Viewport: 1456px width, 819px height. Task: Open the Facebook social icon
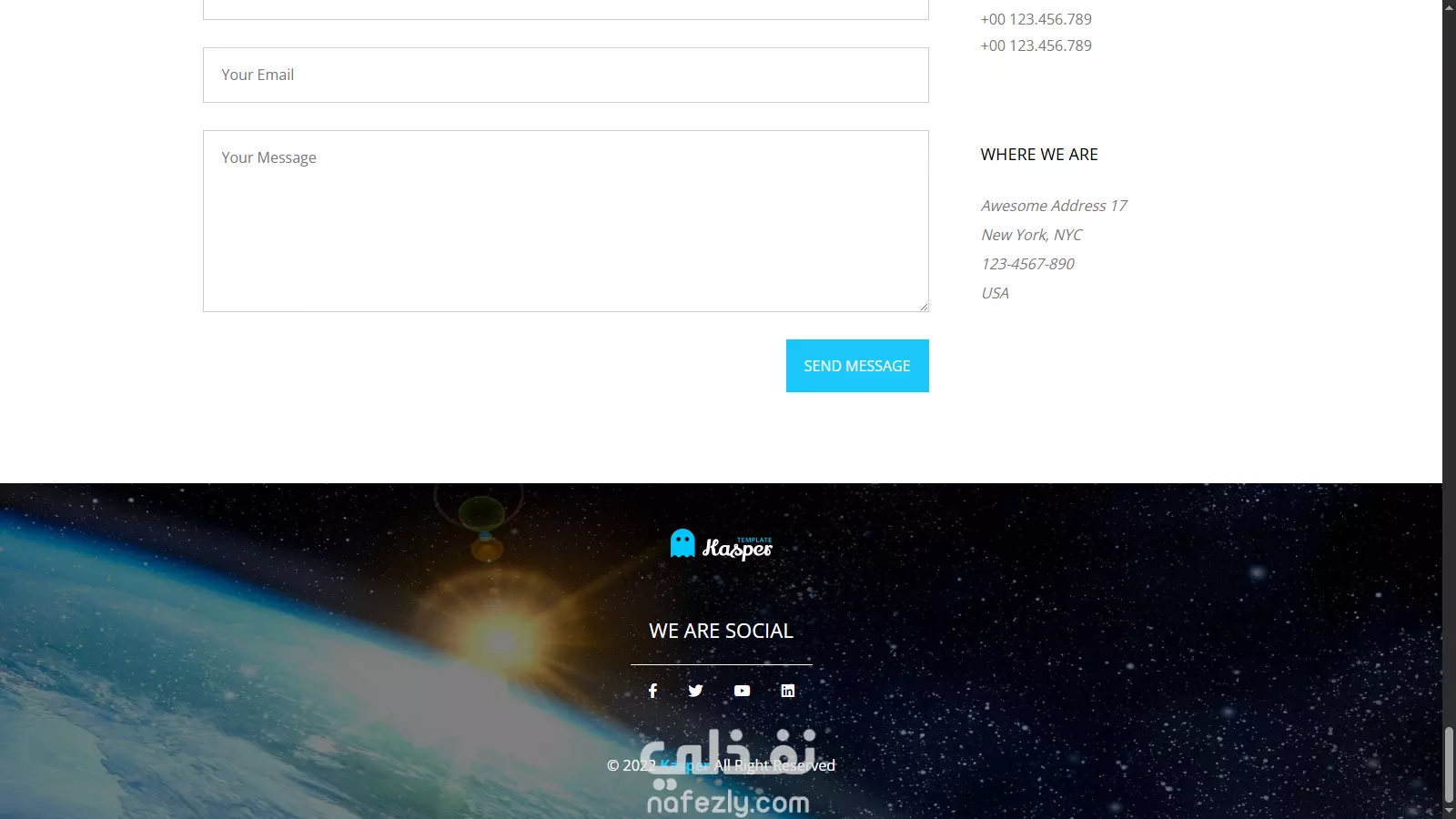pos(652,691)
